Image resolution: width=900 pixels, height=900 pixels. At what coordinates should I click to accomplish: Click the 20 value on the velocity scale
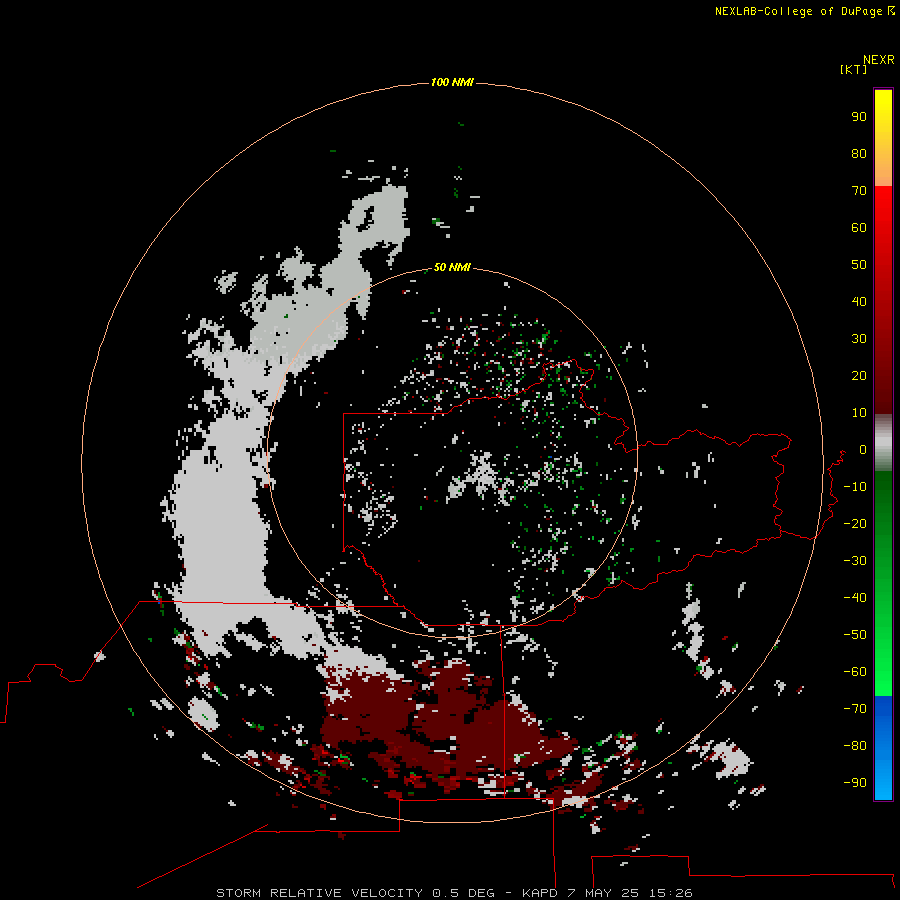(x=859, y=375)
